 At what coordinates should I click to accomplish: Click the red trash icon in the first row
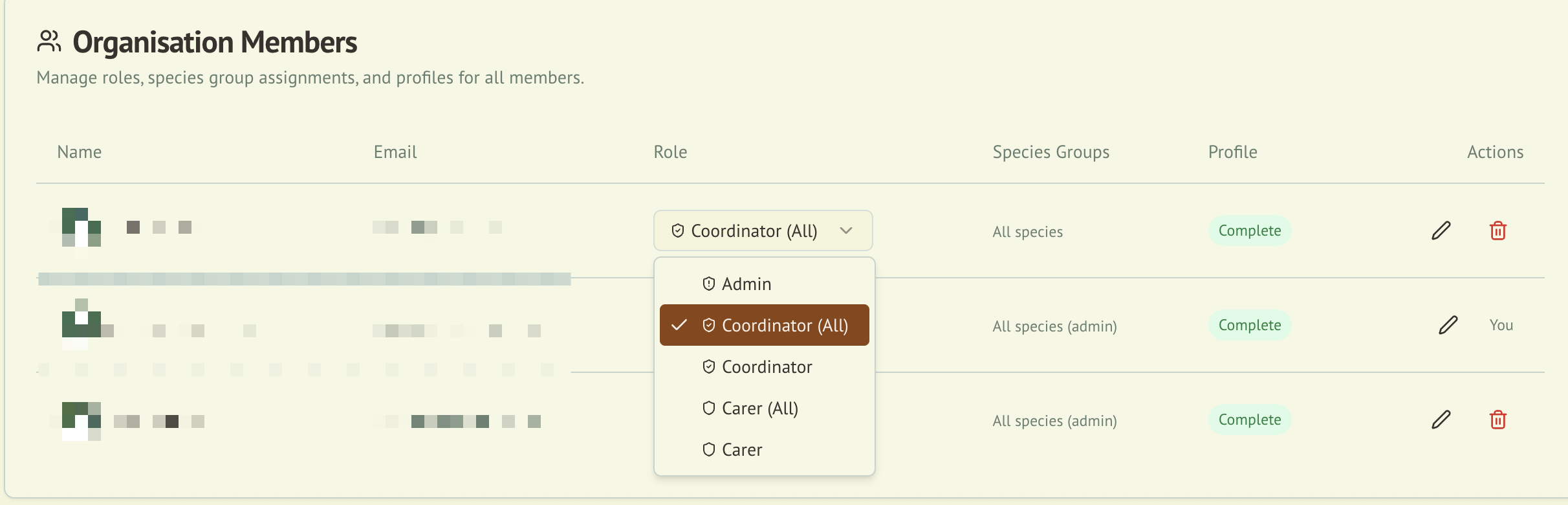[x=1498, y=230]
